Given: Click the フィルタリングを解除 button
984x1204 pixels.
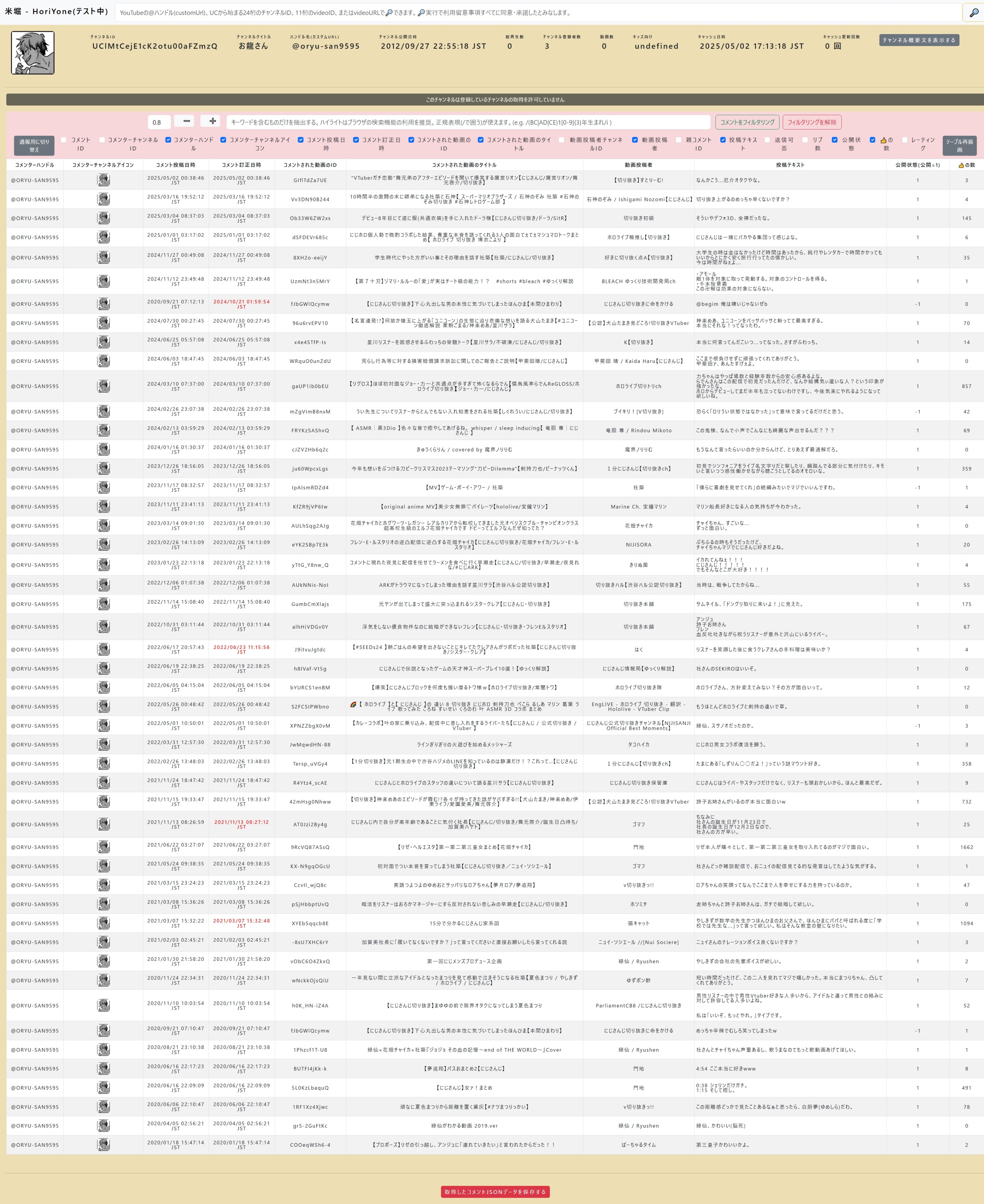Looking at the screenshot, I should (812, 122).
